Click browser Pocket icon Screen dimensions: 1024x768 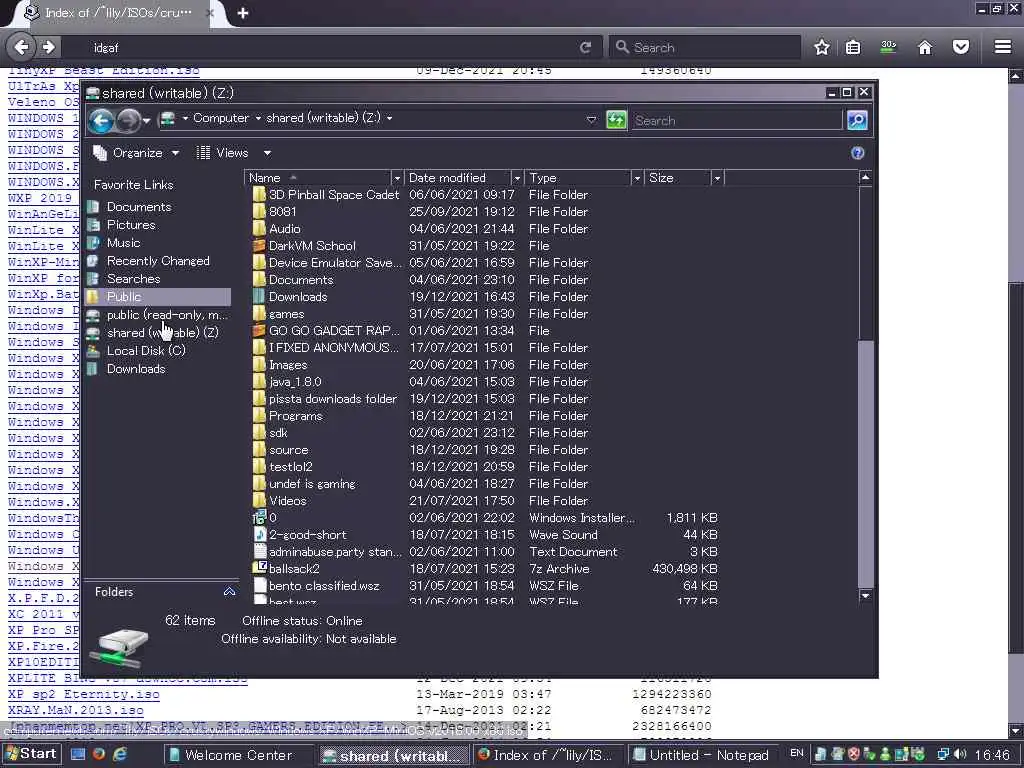[961, 48]
